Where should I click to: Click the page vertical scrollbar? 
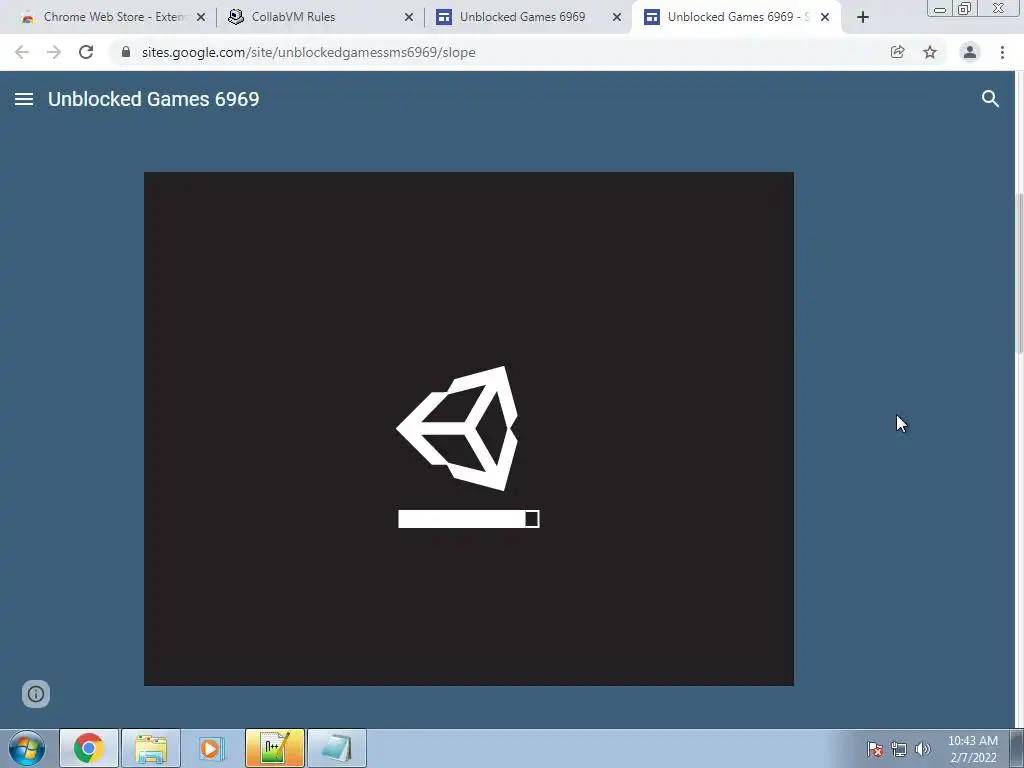tap(1019, 274)
